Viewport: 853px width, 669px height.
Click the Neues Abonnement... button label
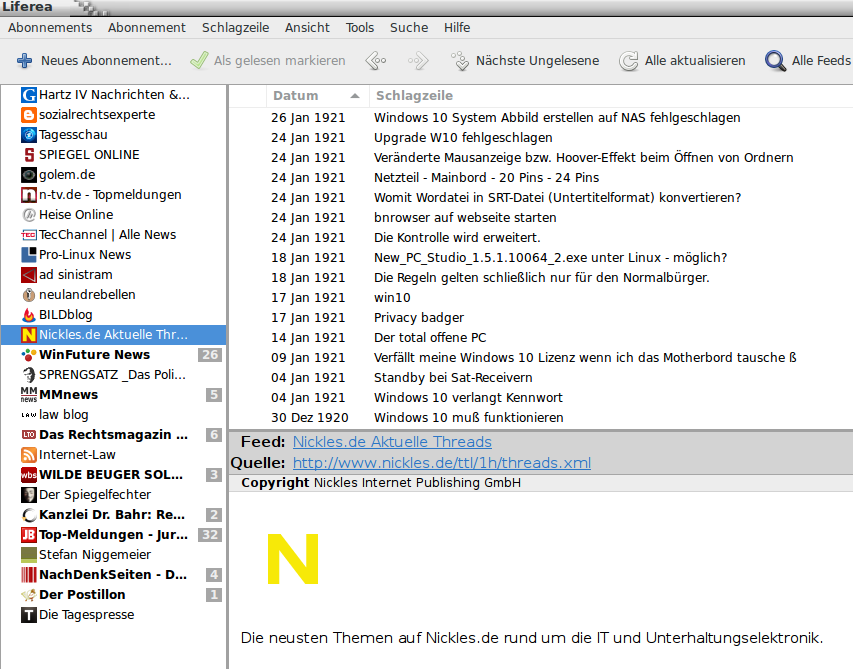click(106, 60)
